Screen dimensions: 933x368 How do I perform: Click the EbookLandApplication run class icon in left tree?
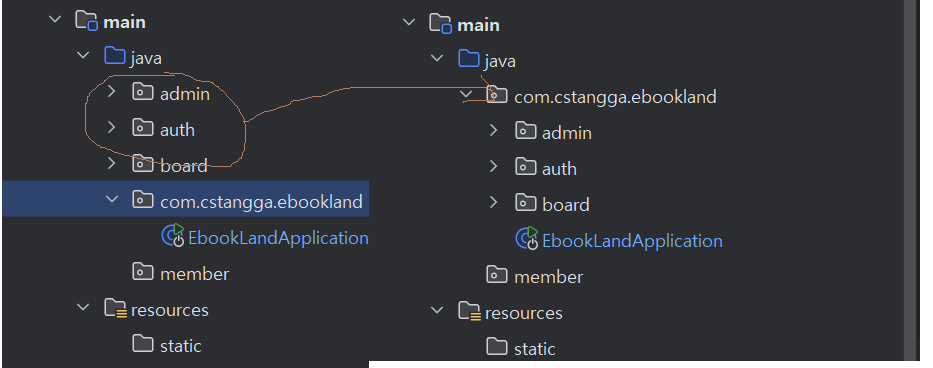tap(173, 236)
